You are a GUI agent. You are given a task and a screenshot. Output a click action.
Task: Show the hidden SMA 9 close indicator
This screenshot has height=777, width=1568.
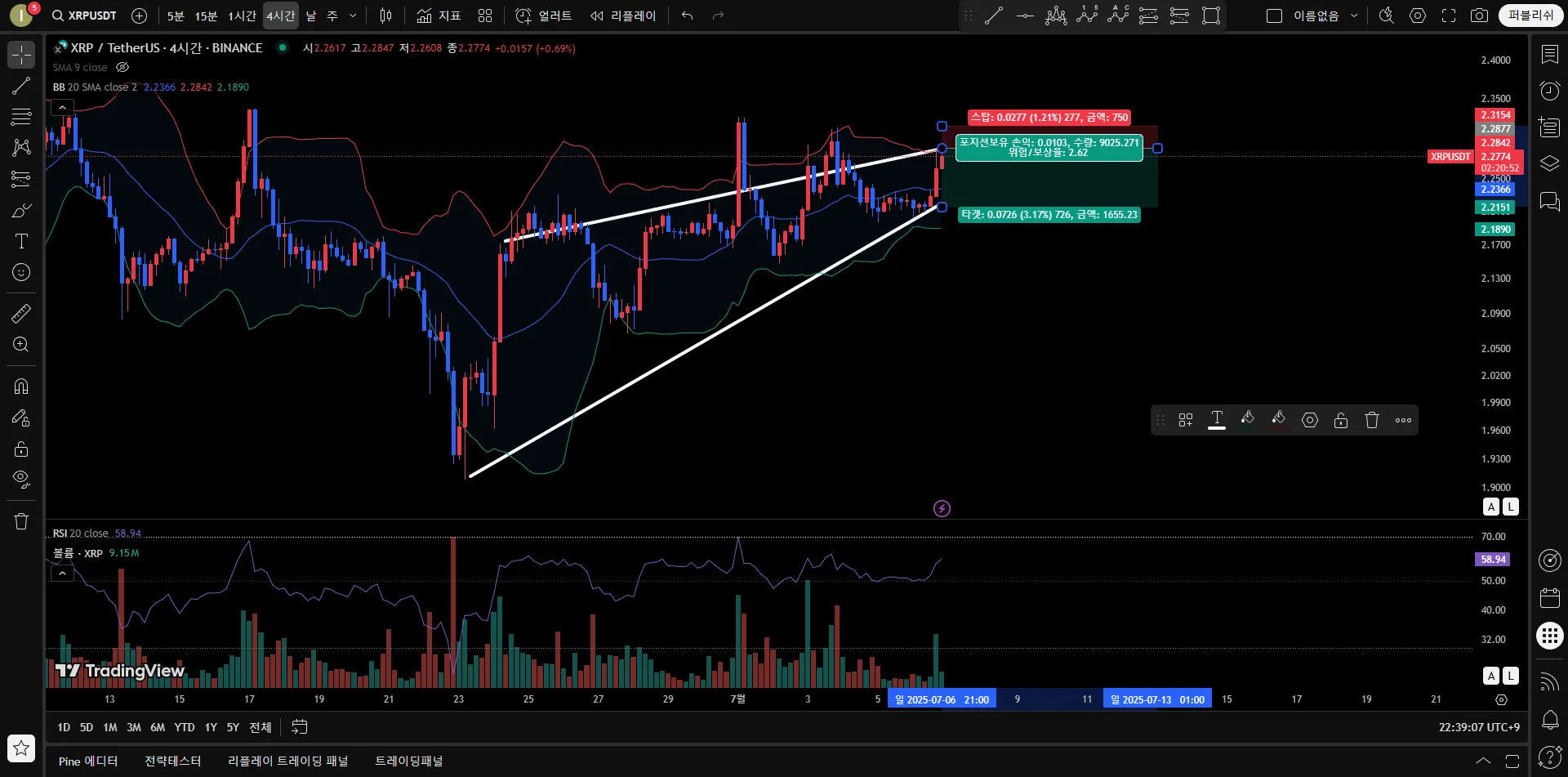122,68
